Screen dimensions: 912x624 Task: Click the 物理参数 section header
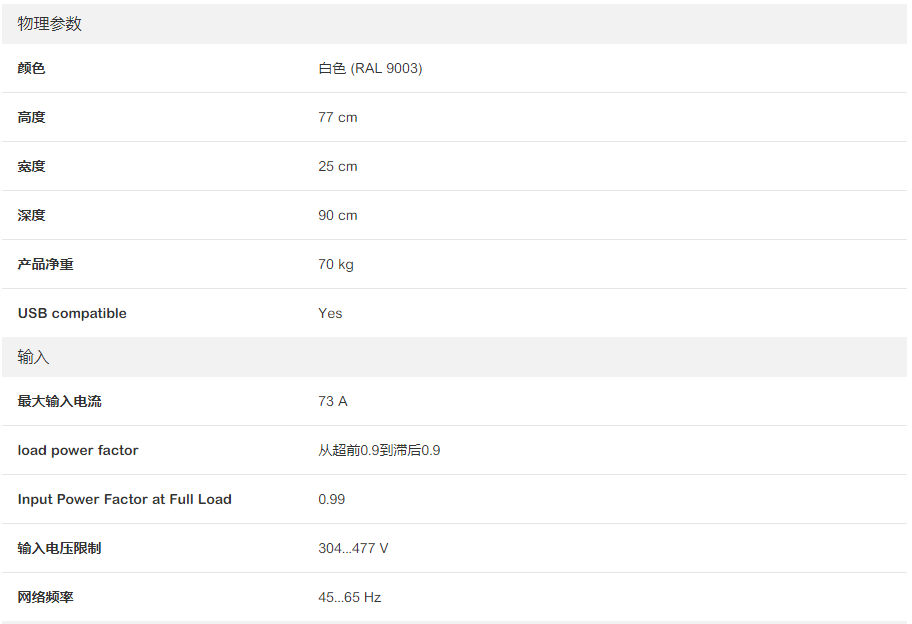click(x=50, y=24)
